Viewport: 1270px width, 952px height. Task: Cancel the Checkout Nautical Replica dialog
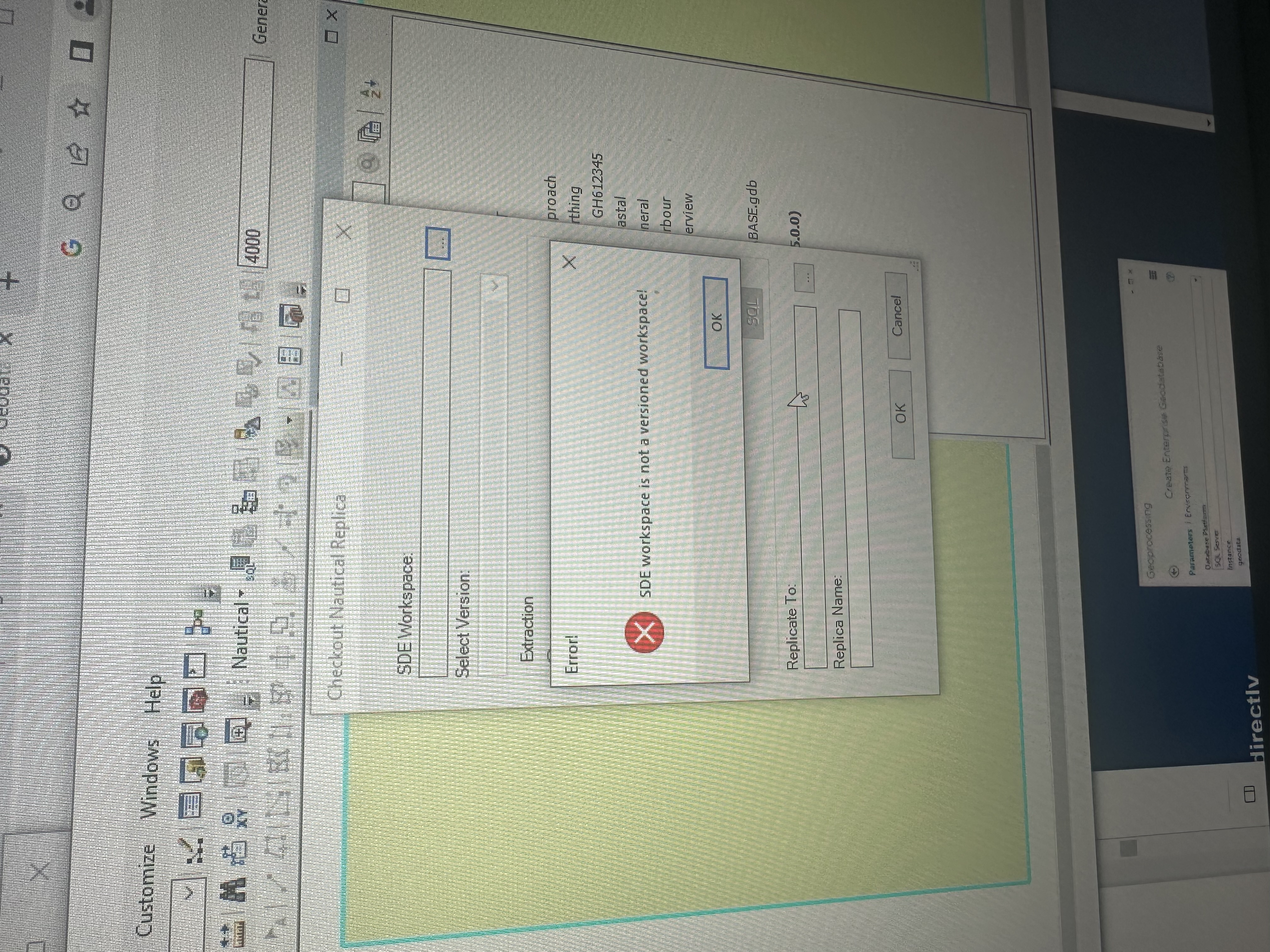(x=897, y=316)
